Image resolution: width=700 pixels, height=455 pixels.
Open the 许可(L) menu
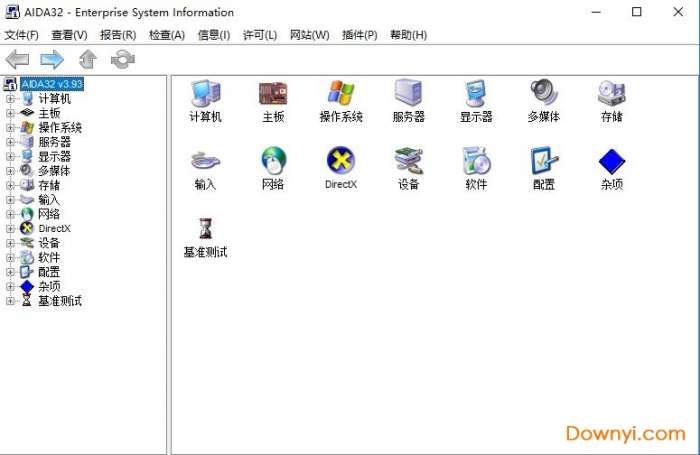coord(260,35)
